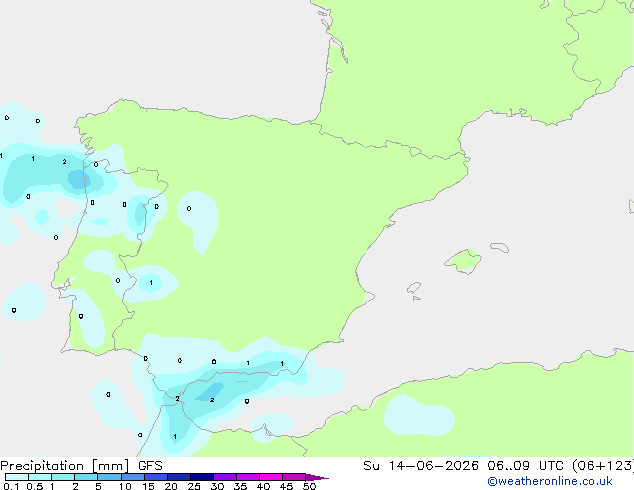Pick the 5–10 mm legend color swatch

tap(109, 477)
